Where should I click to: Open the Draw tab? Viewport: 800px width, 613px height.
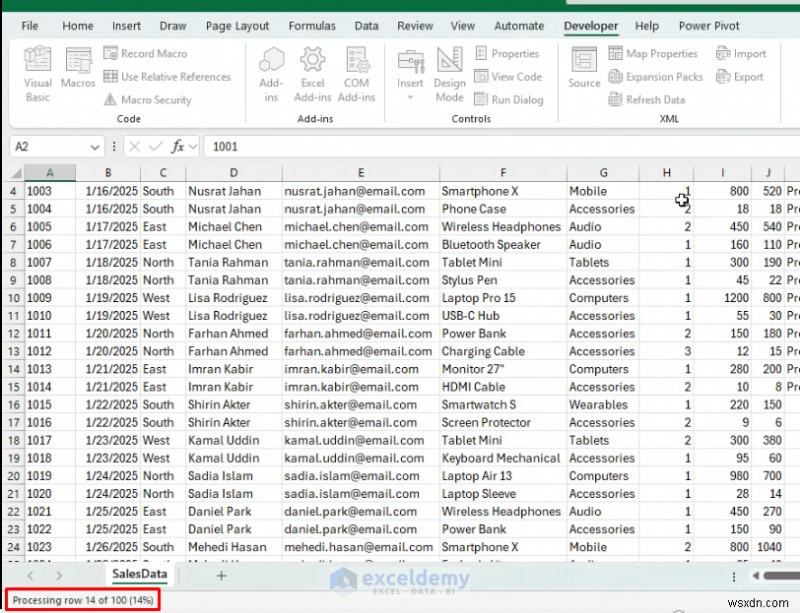click(173, 26)
